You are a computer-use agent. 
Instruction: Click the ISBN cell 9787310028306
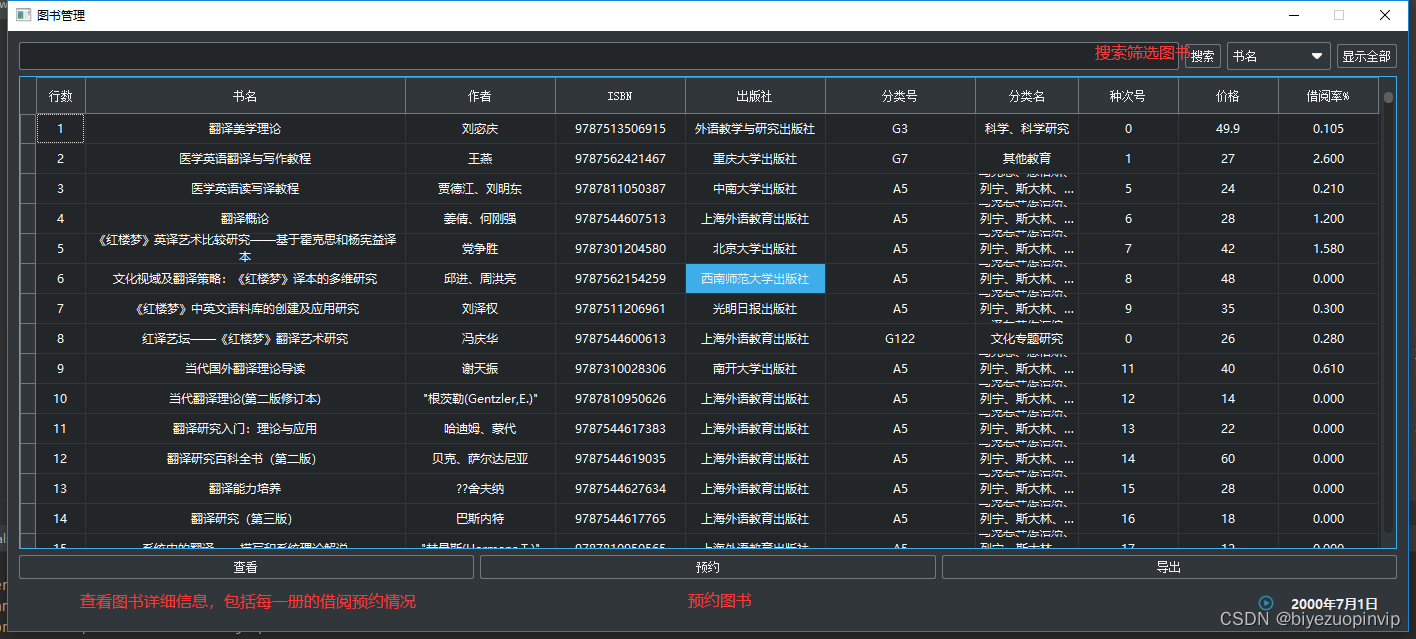point(620,369)
